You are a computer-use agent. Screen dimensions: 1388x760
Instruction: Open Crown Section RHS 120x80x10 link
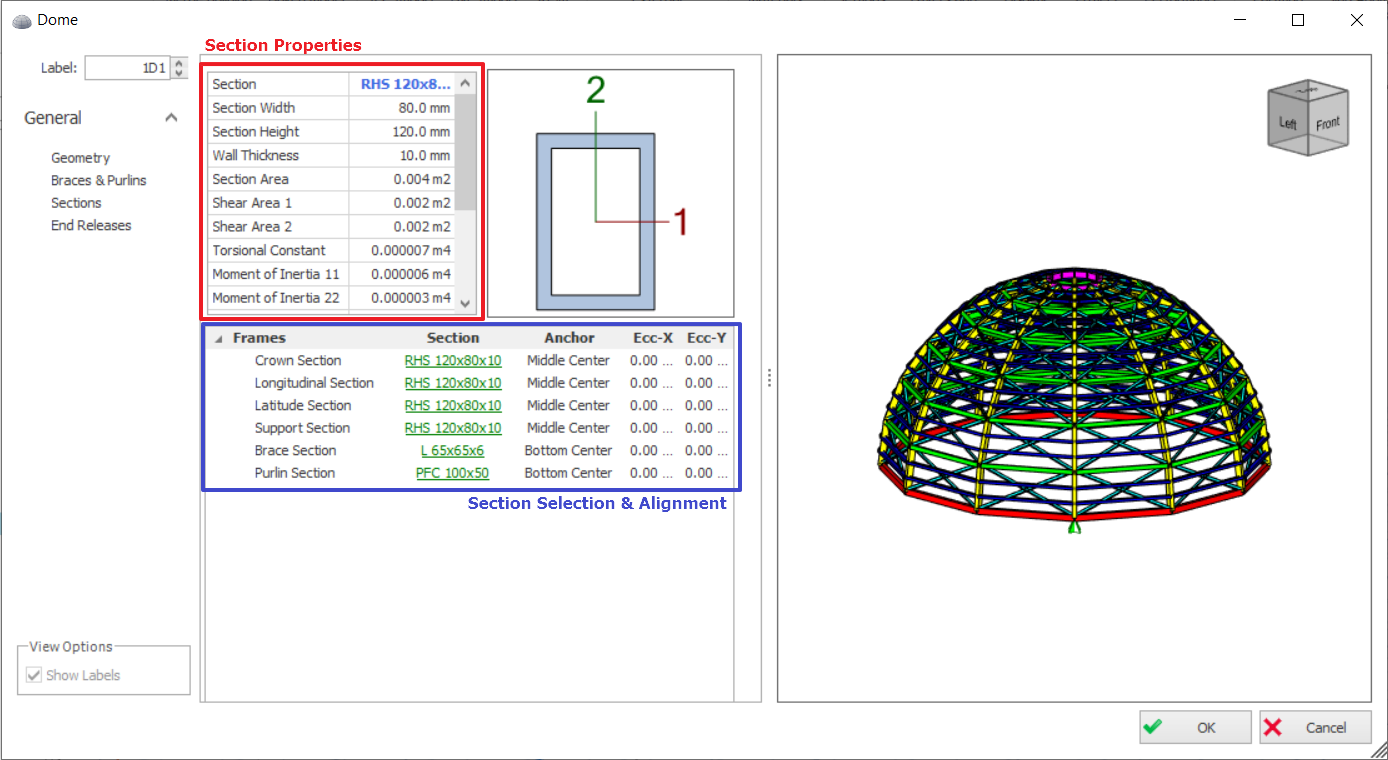453,361
